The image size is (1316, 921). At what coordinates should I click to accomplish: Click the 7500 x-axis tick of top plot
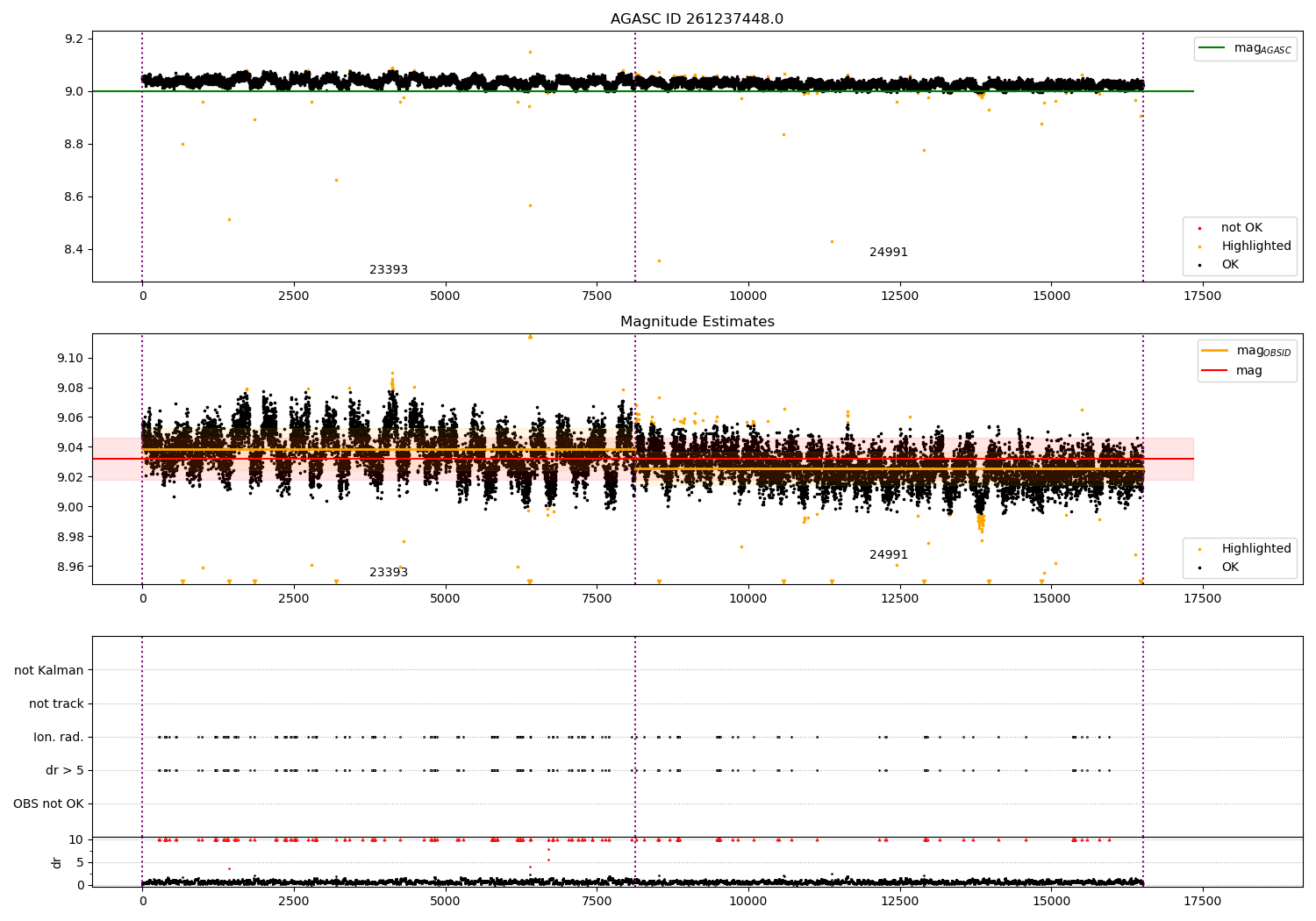click(x=597, y=296)
